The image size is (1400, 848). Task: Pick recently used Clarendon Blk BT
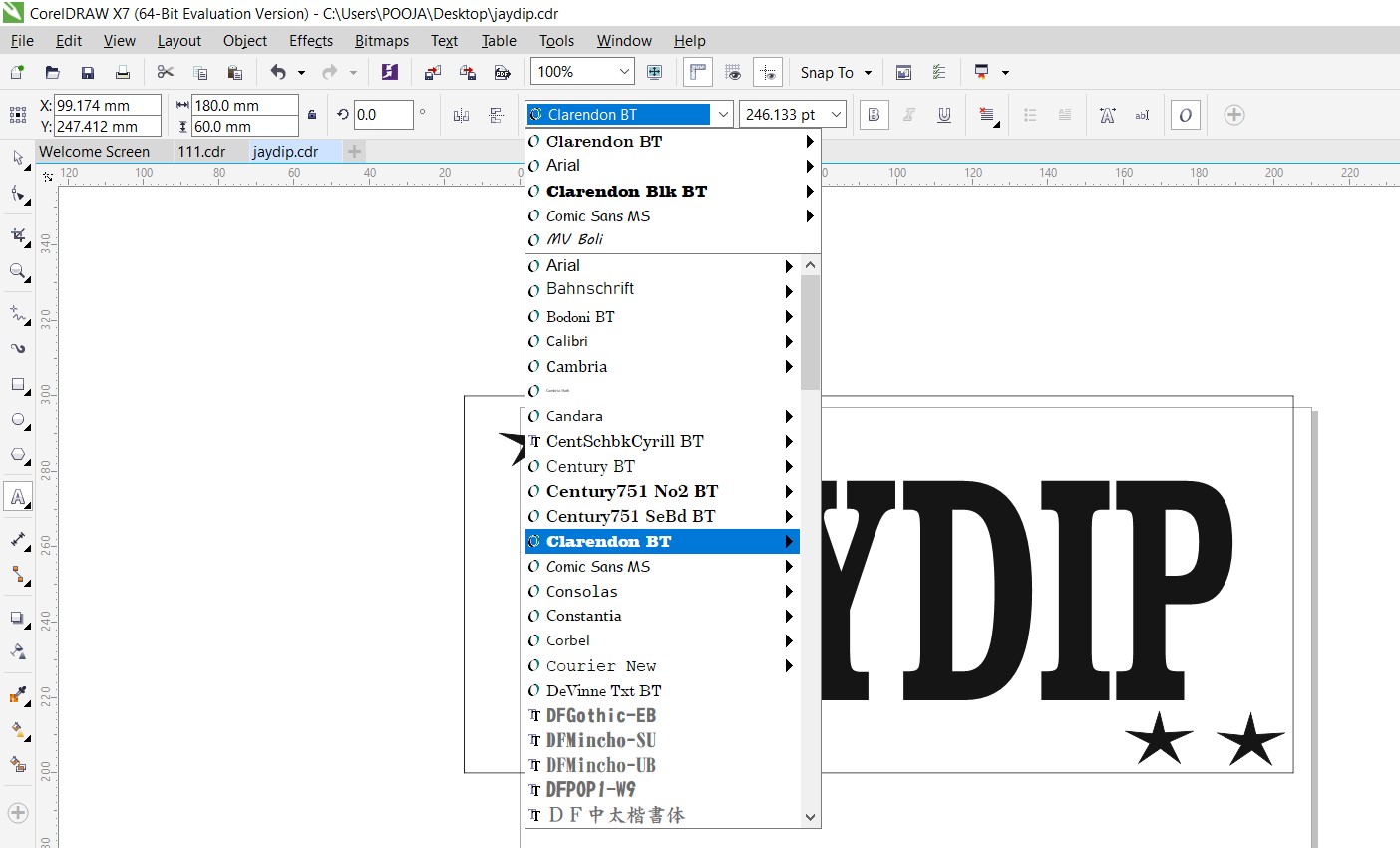click(x=672, y=191)
